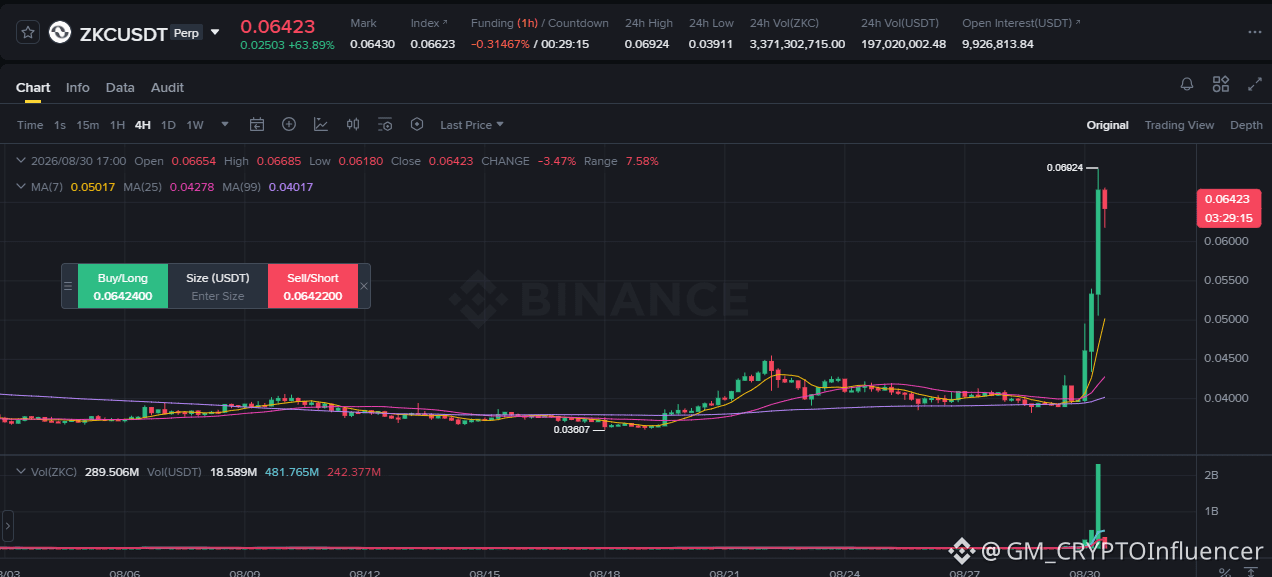This screenshot has width=1272, height=577.
Task: Click the current price label 0.06423
Action: tap(1227, 199)
